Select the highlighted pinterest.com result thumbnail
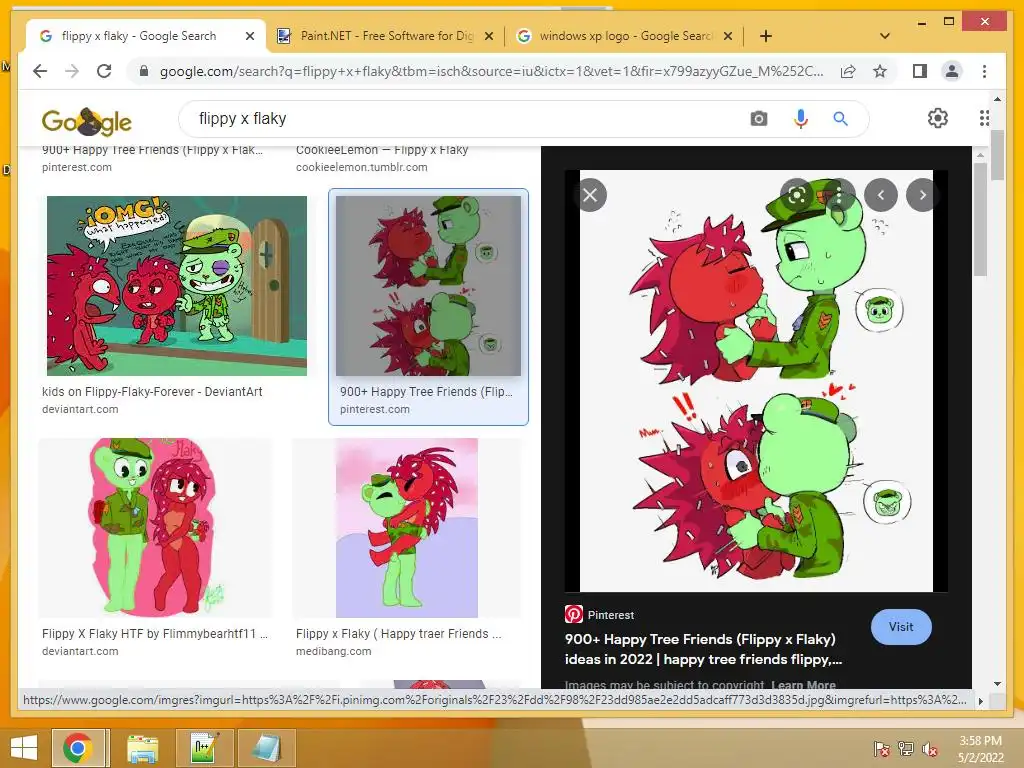1024x768 pixels. pos(428,285)
